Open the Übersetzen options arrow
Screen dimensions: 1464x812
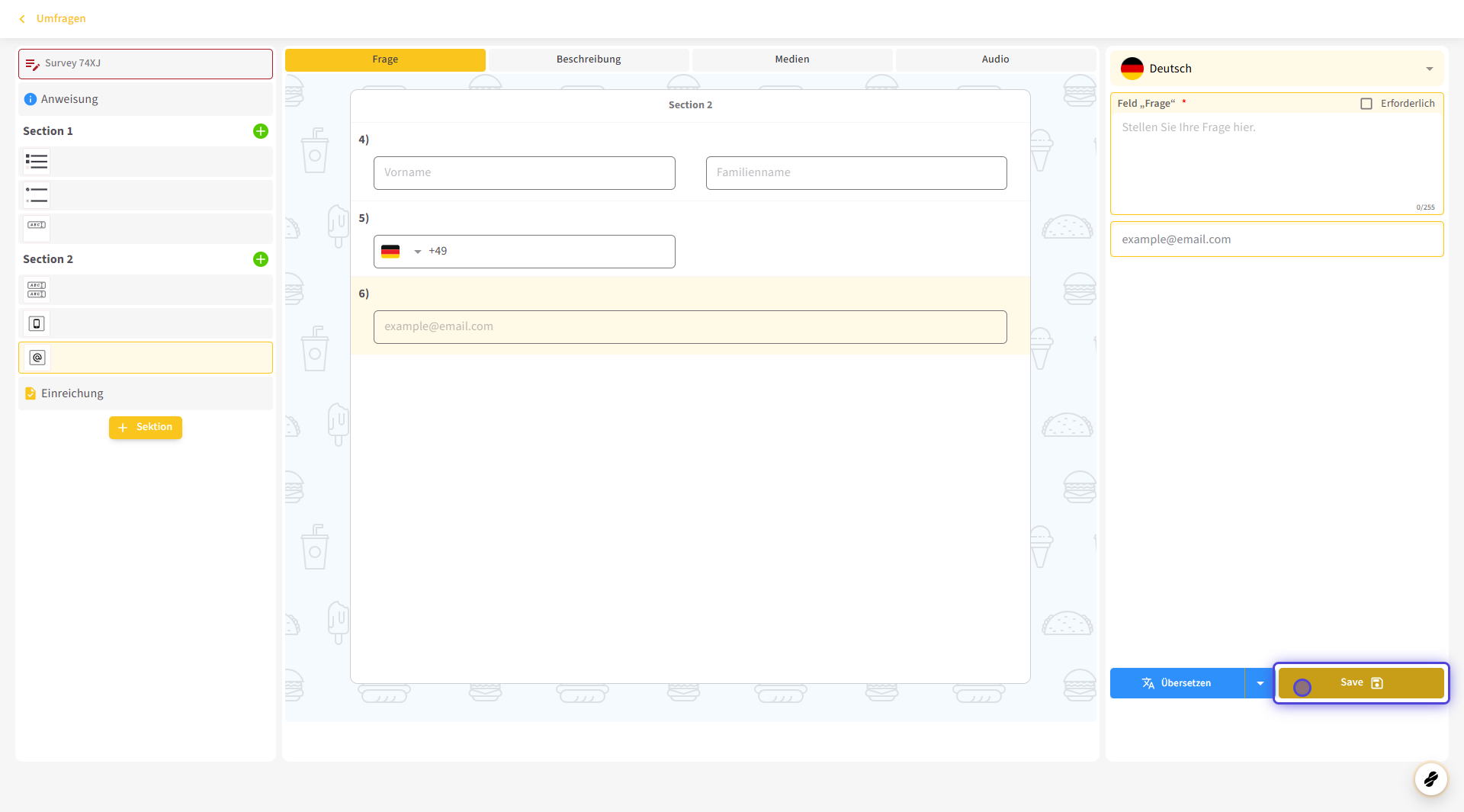click(x=1260, y=683)
